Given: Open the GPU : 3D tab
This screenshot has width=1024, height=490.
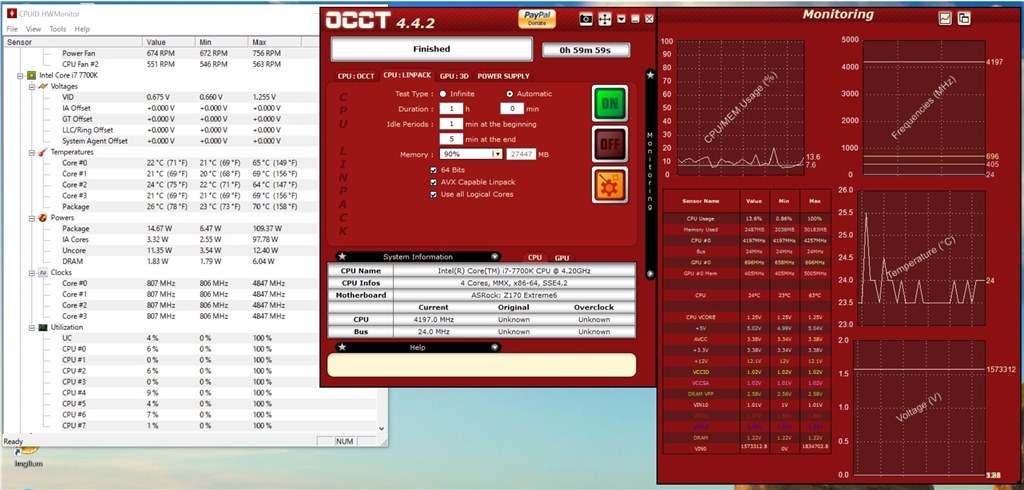Looking at the screenshot, I should (454, 76).
